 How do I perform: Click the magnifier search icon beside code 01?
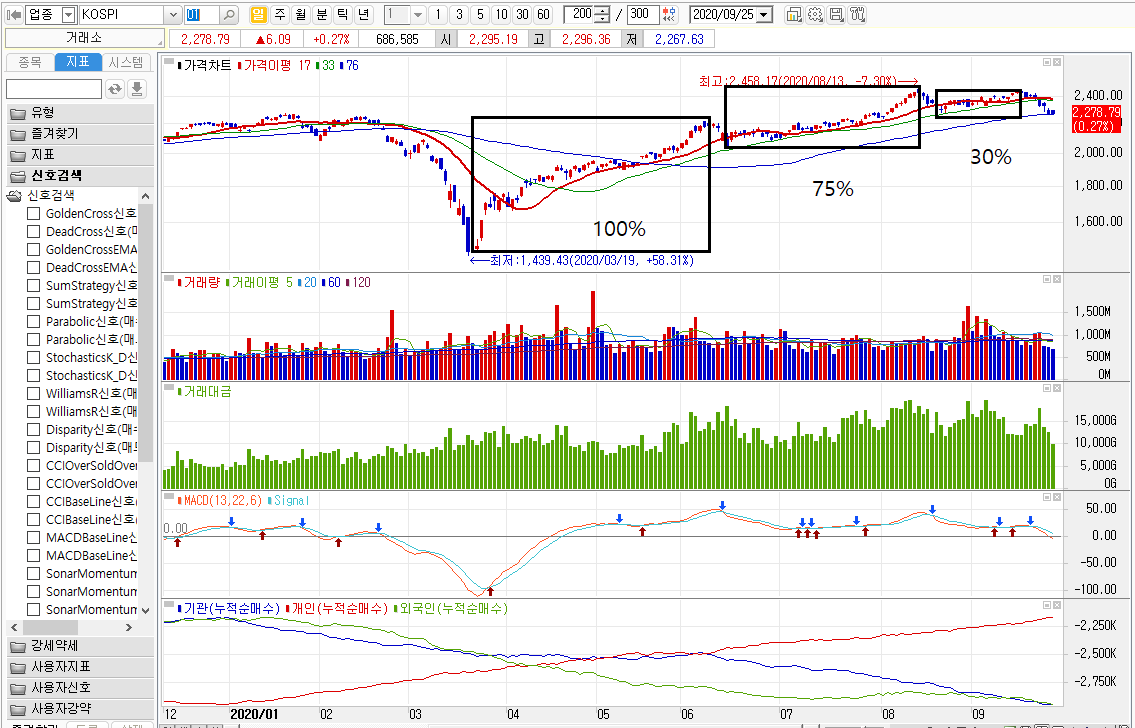(x=228, y=14)
